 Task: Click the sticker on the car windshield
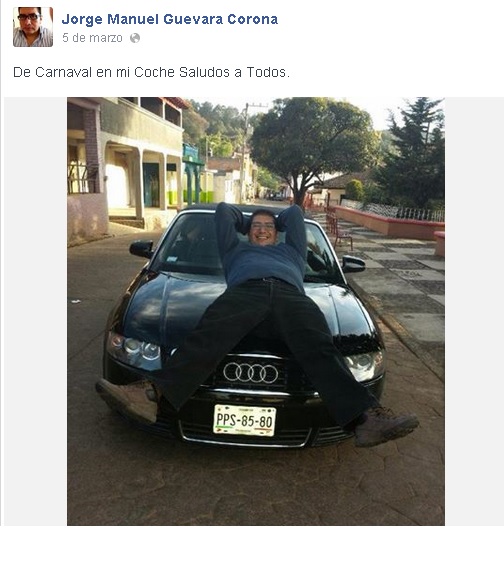(172, 259)
